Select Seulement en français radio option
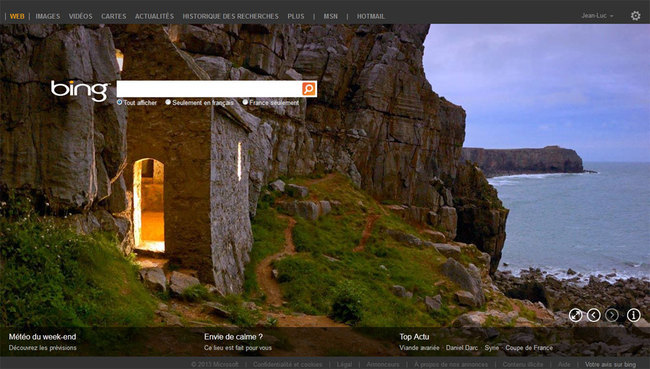This screenshot has height=369, width=650. (168, 102)
